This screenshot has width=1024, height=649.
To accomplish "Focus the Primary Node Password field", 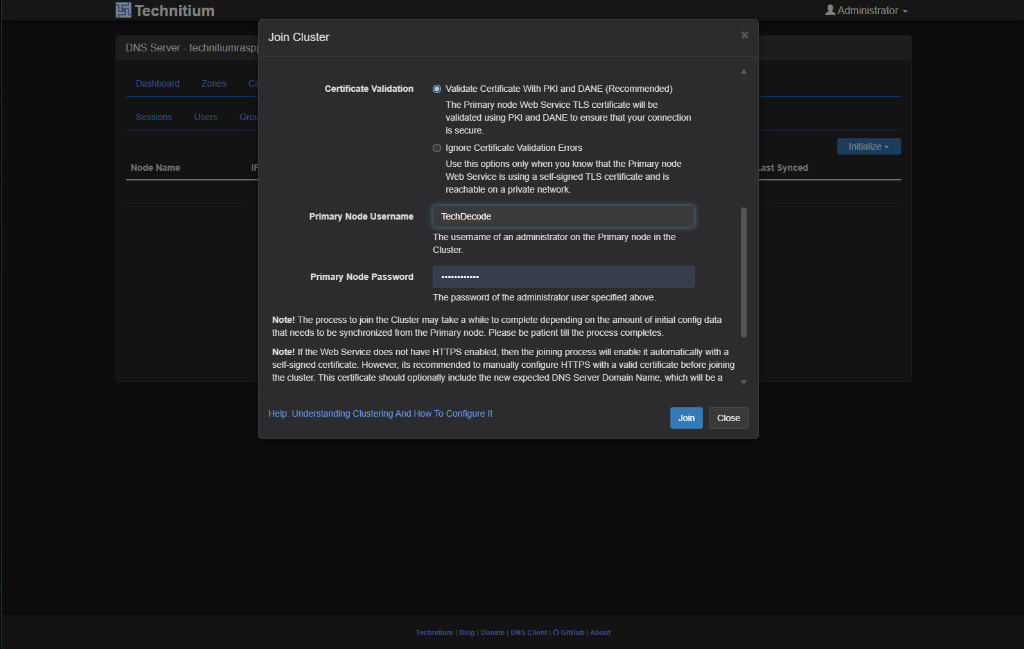I will pos(564,277).
